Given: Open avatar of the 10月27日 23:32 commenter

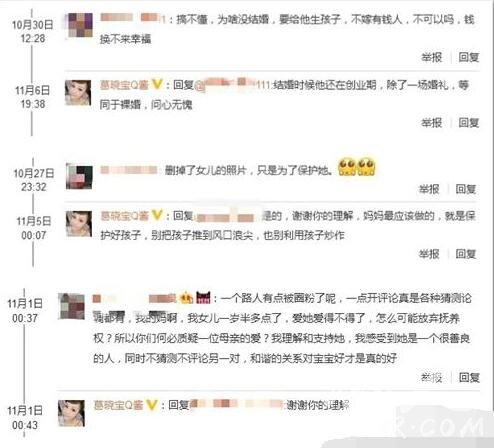Looking at the screenshot, I should [x=79, y=177].
